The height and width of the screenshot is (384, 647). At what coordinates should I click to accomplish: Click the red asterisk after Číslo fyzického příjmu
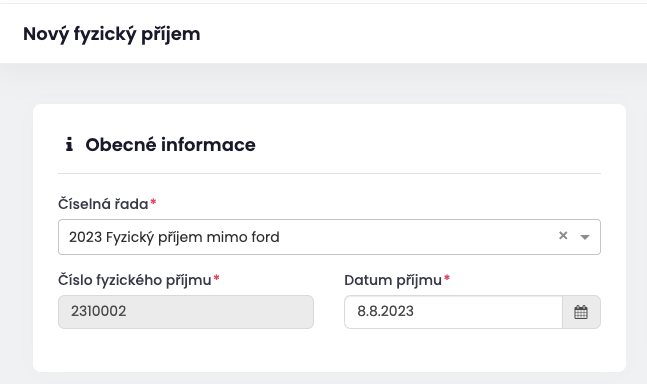[x=216, y=278]
